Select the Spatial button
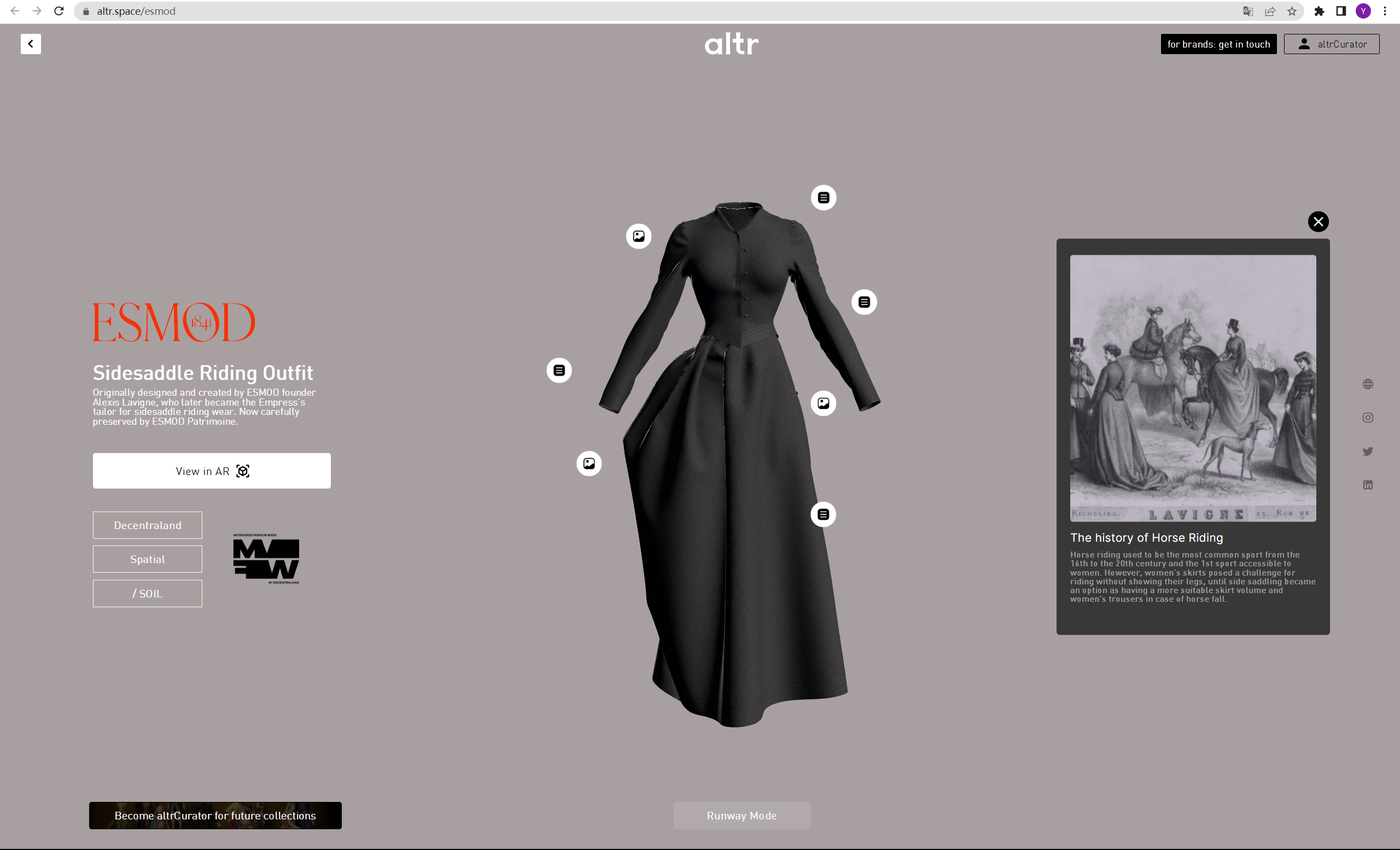The image size is (1400, 850). point(147,559)
